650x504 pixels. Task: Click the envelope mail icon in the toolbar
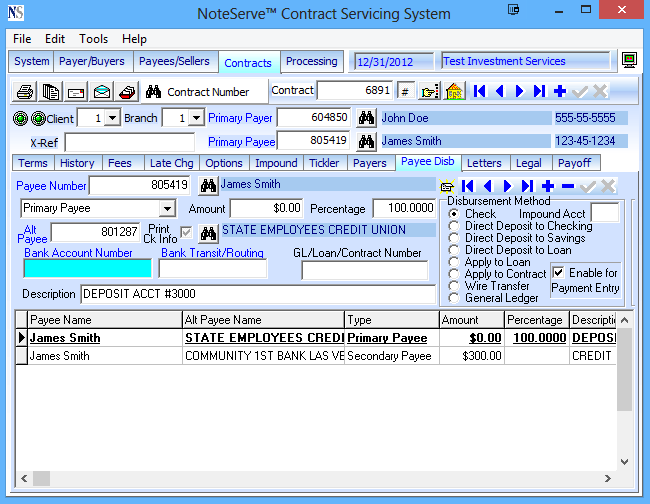click(101, 91)
